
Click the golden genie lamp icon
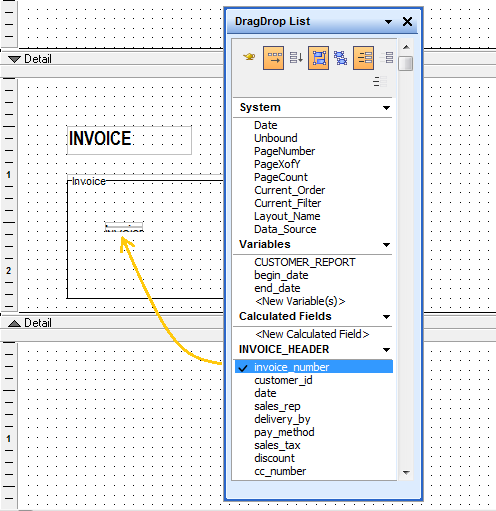[249, 57]
